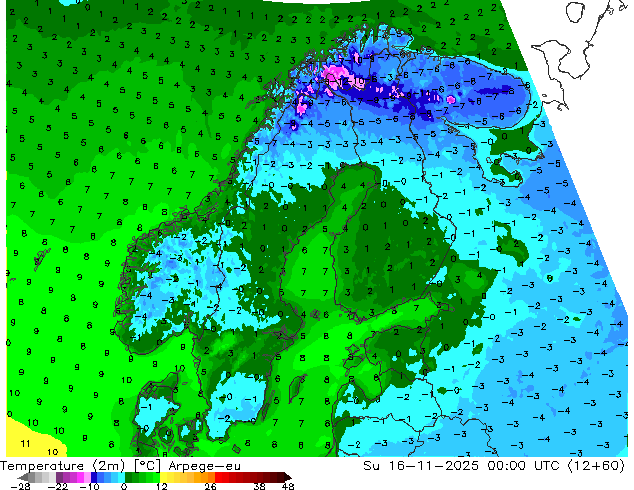
Task: Click the '11' value in yellow map area
Action: click(25, 444)
